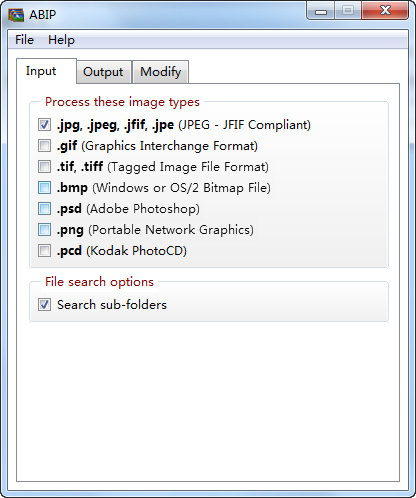Click the 'Process these image types' group heading

122,102
